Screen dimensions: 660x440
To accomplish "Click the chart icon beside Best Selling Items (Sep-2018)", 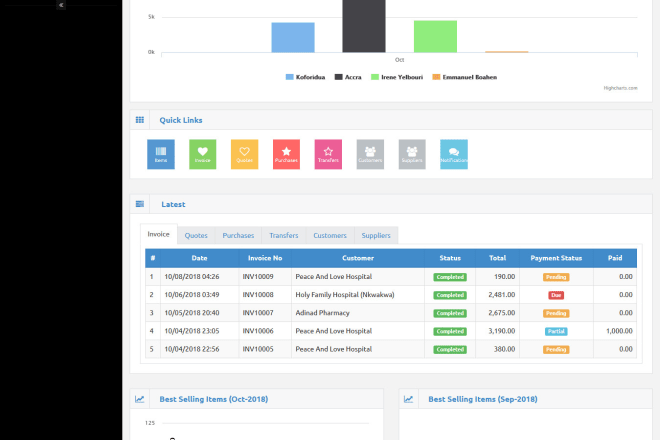I will pyautogui.click(x=408, y=399).
